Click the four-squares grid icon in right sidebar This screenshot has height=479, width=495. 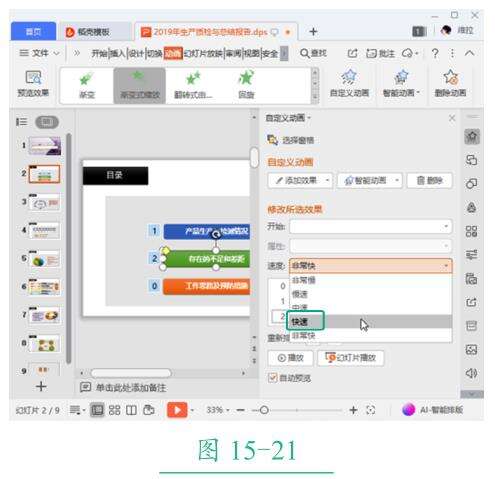(x=471, y=231)
